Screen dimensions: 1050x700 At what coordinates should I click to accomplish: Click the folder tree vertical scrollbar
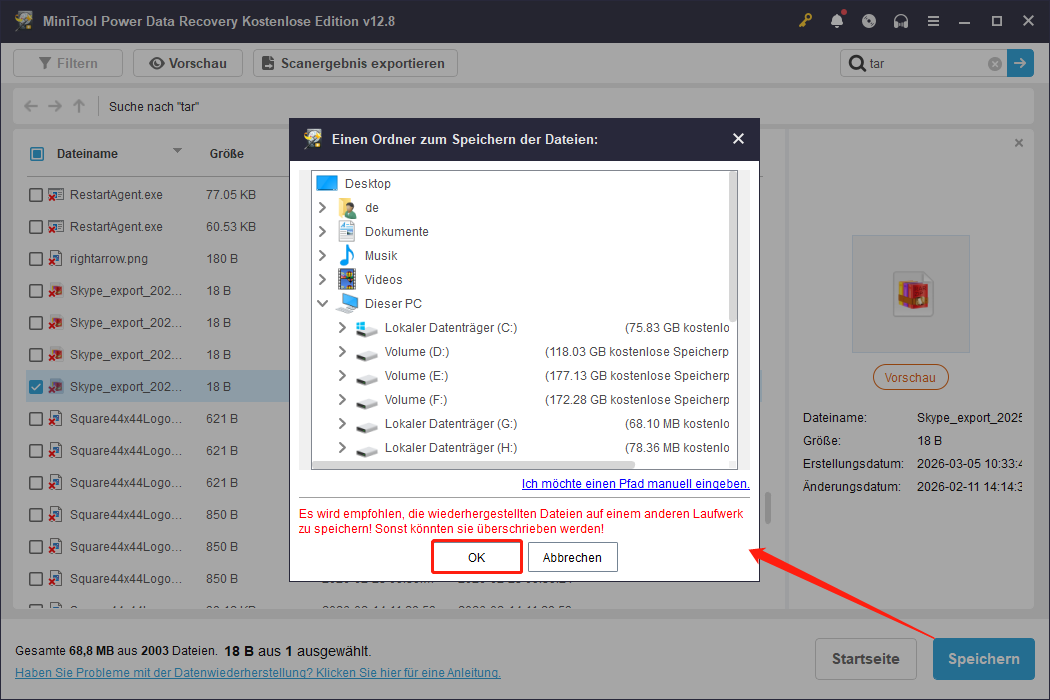733,247
